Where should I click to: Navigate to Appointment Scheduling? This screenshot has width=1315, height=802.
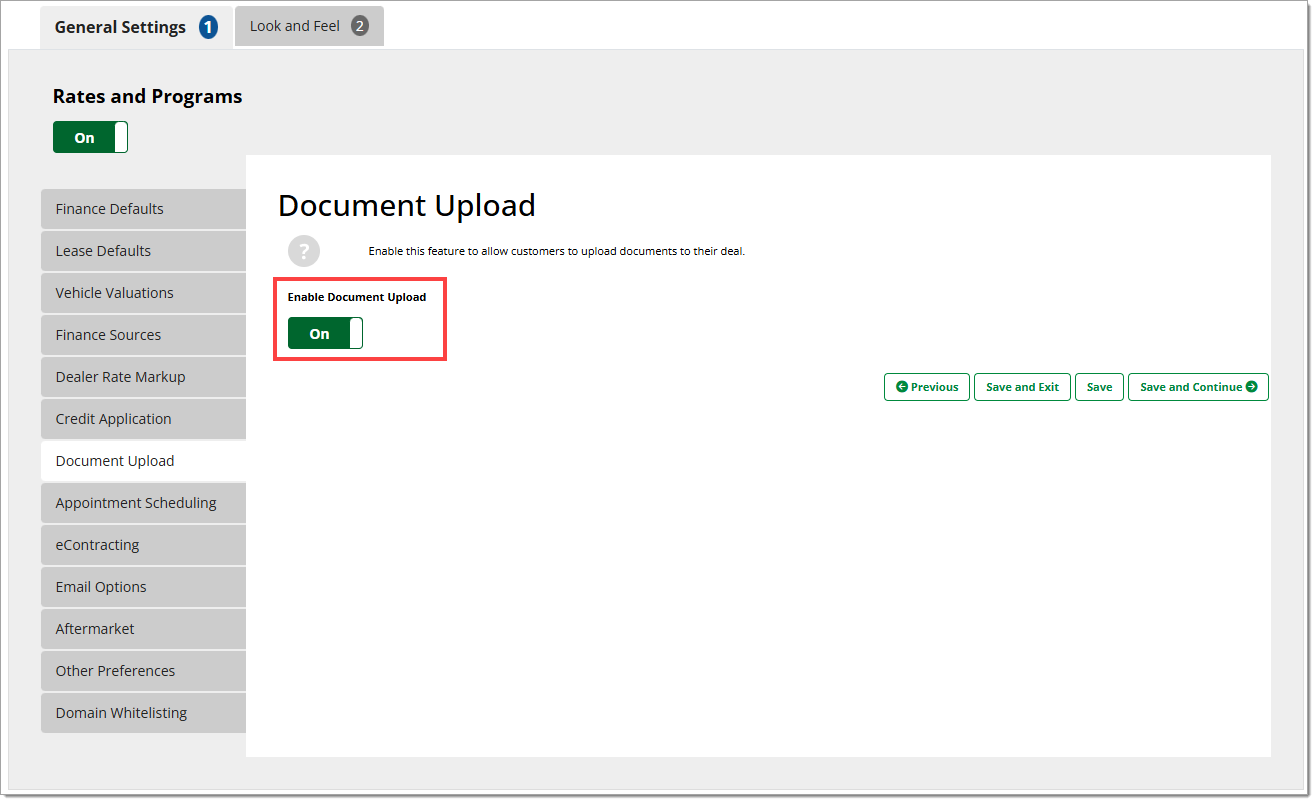pos(143,503)
